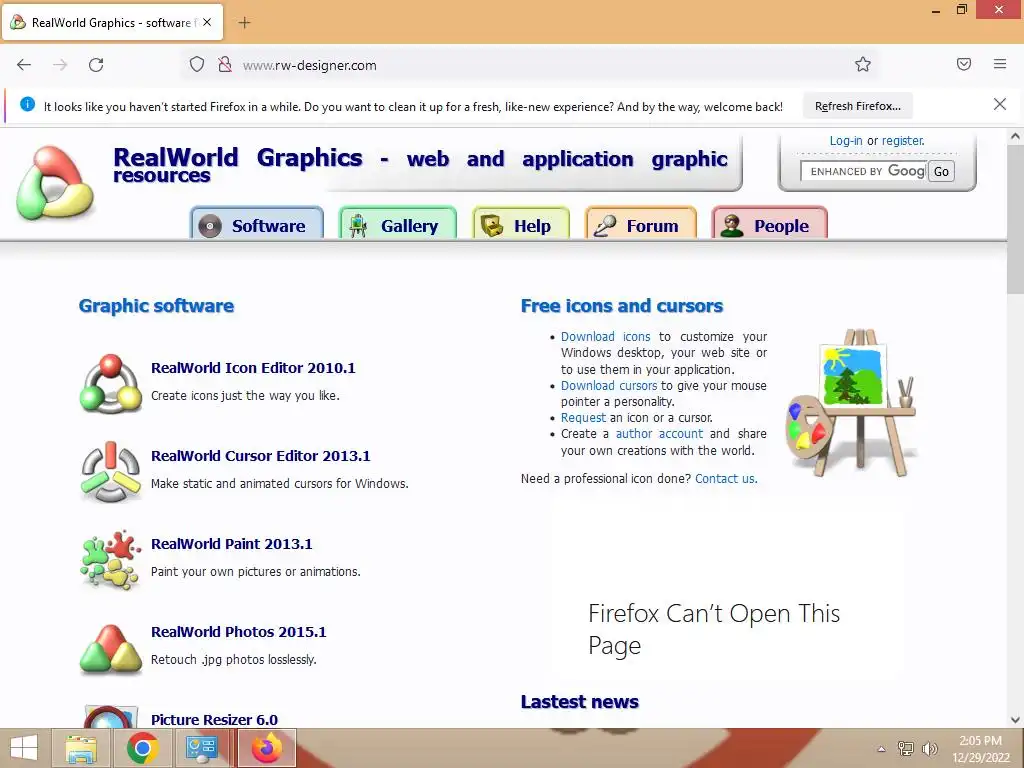Click the insecure connection padlock icon
1024x768 pixels.
click(x=225, y=65)
